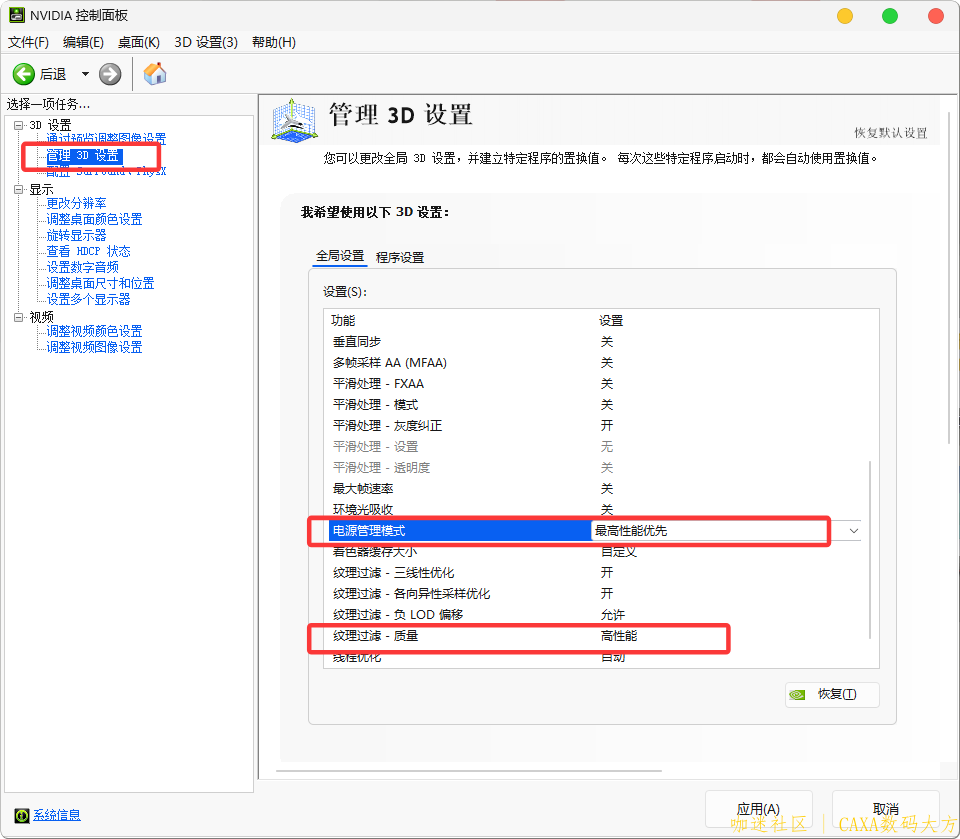Click the 设置 column header
The height and width of the screenshot is (839, 960).
point(610,320)
